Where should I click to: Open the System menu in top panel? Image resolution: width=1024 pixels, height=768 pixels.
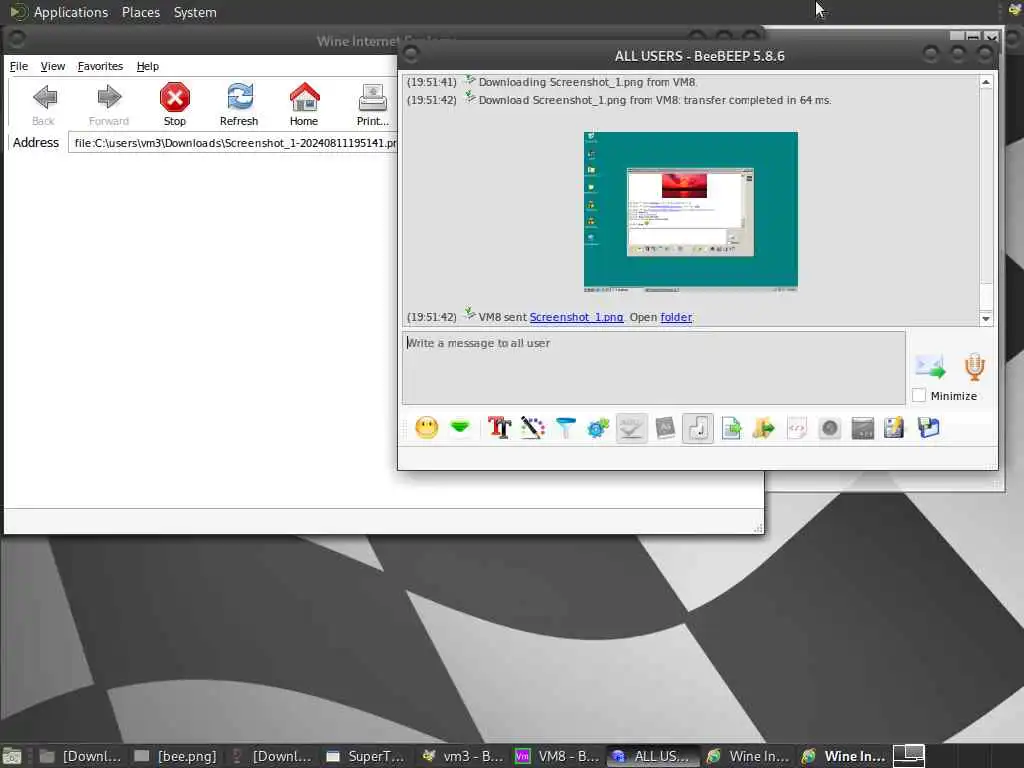pos(195,12)
